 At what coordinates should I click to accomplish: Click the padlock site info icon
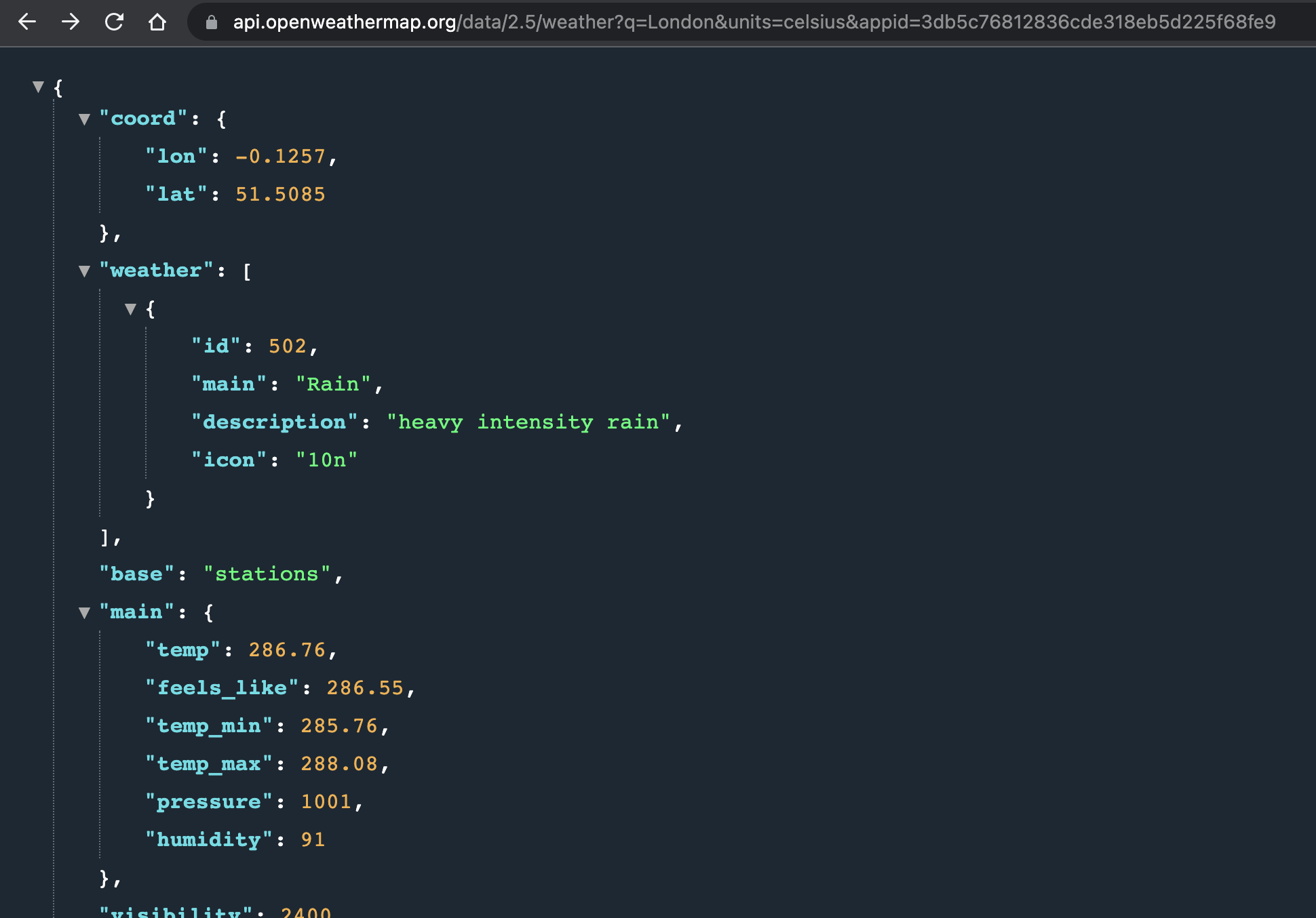pos(212,22)
